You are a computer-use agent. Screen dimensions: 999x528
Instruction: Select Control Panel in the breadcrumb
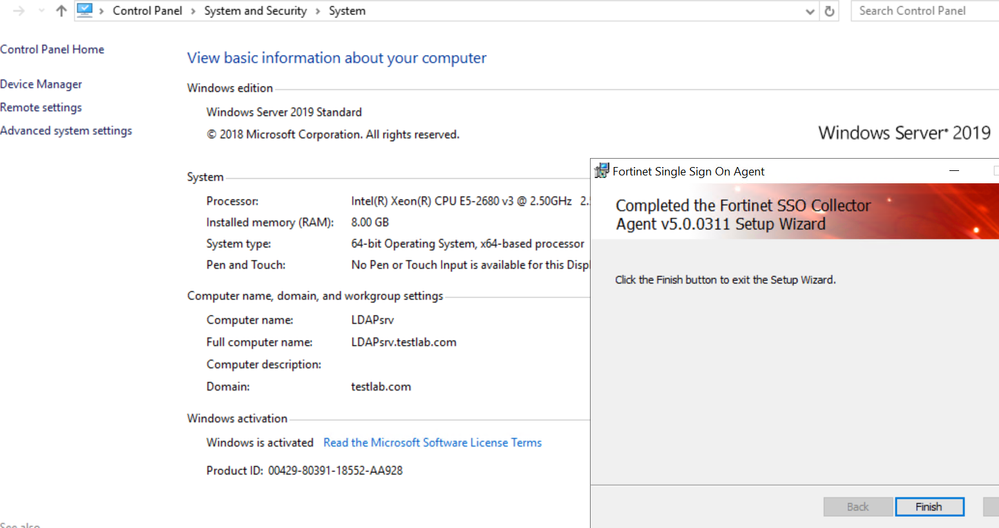[x=147, y=11]
